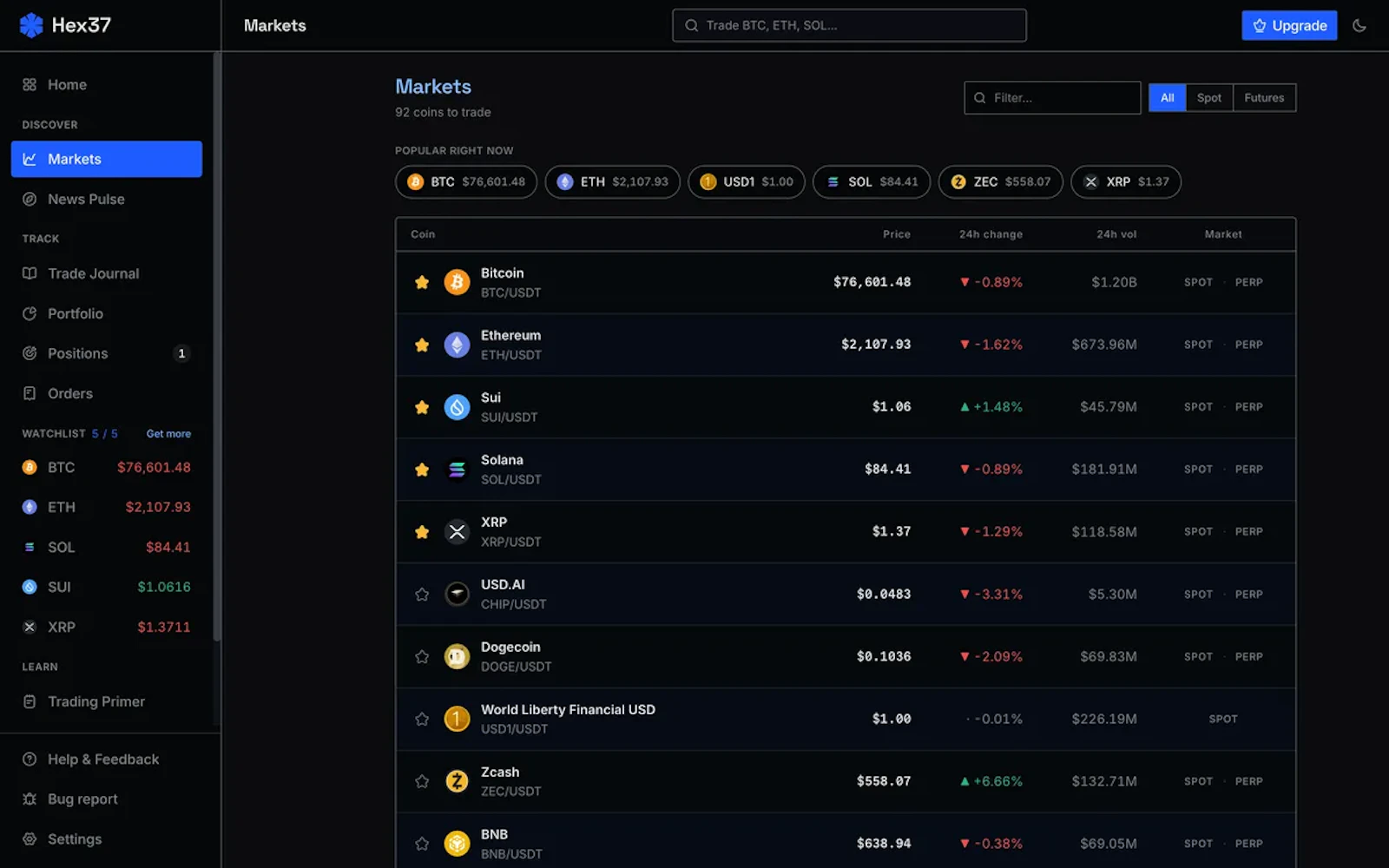This screenshot has width=1389, height=868.
Task: Click the Dogecoin coin icon
Action: click(x=458, y=657)
